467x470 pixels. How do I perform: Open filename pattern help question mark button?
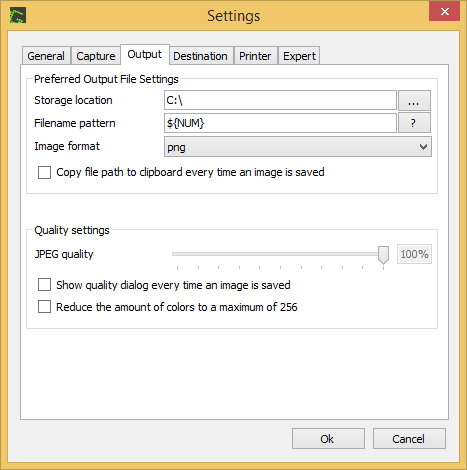click(414, 123)
